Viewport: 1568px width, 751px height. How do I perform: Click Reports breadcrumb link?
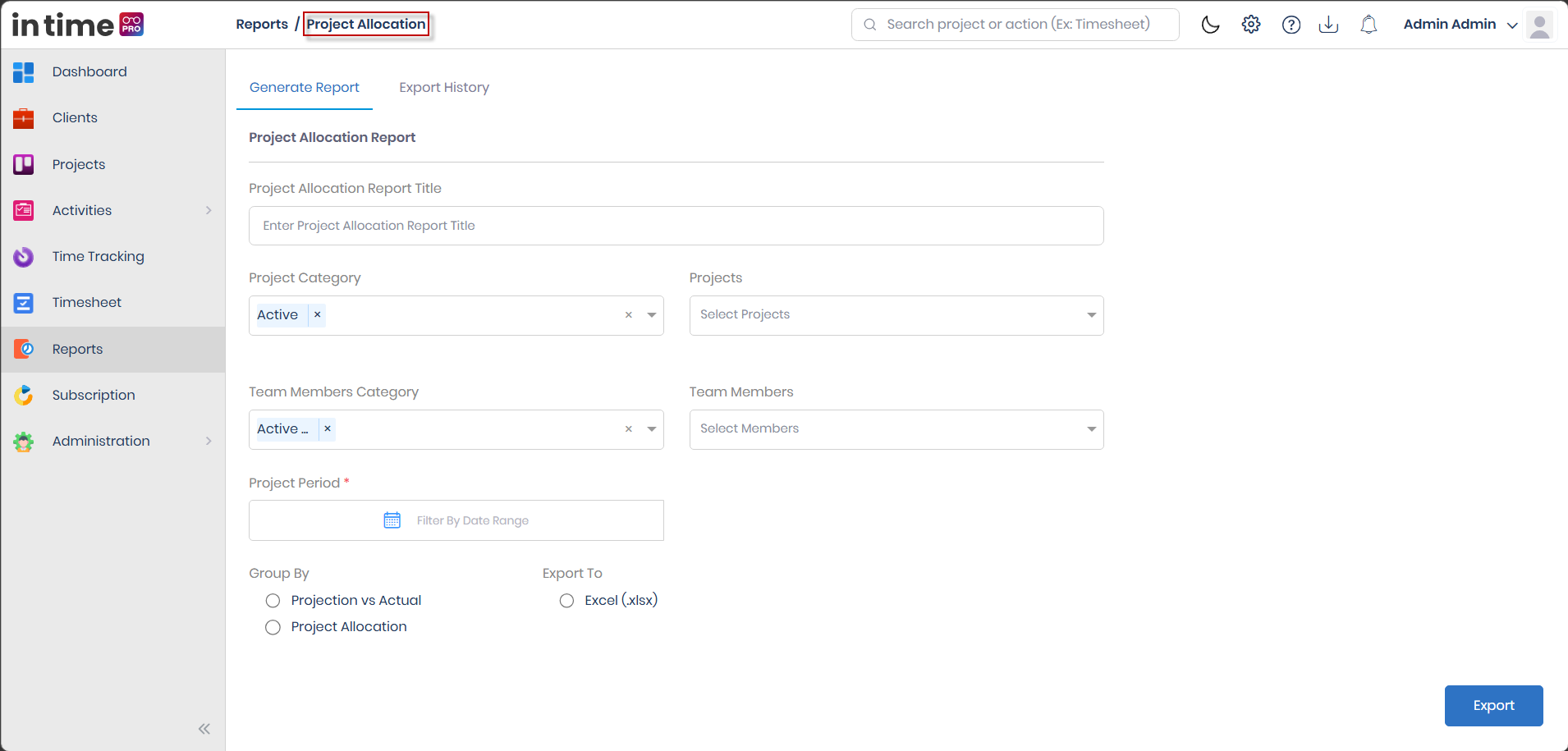pyautogui.click(x=262, y=25)
